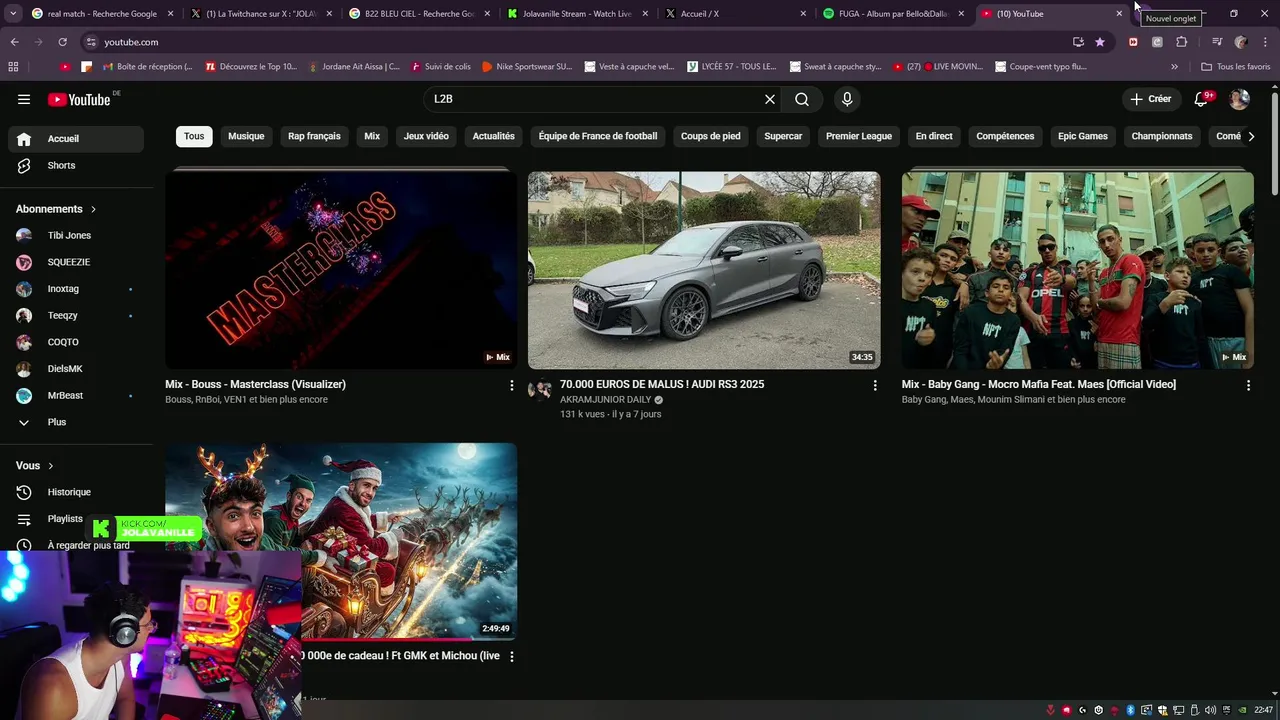Open Shorts in the sidebar
Screen dimensions: 1280x720
76,165
